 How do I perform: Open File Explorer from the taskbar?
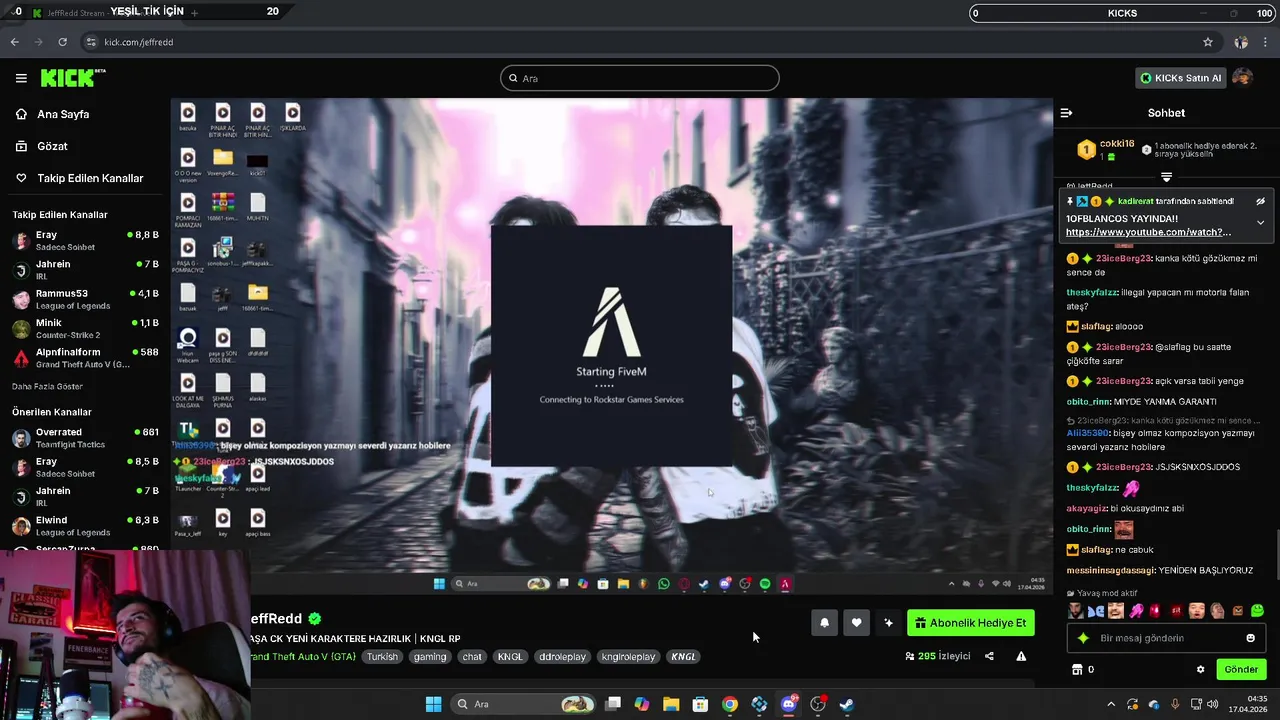pyautogui.click(x=671, y=704)
